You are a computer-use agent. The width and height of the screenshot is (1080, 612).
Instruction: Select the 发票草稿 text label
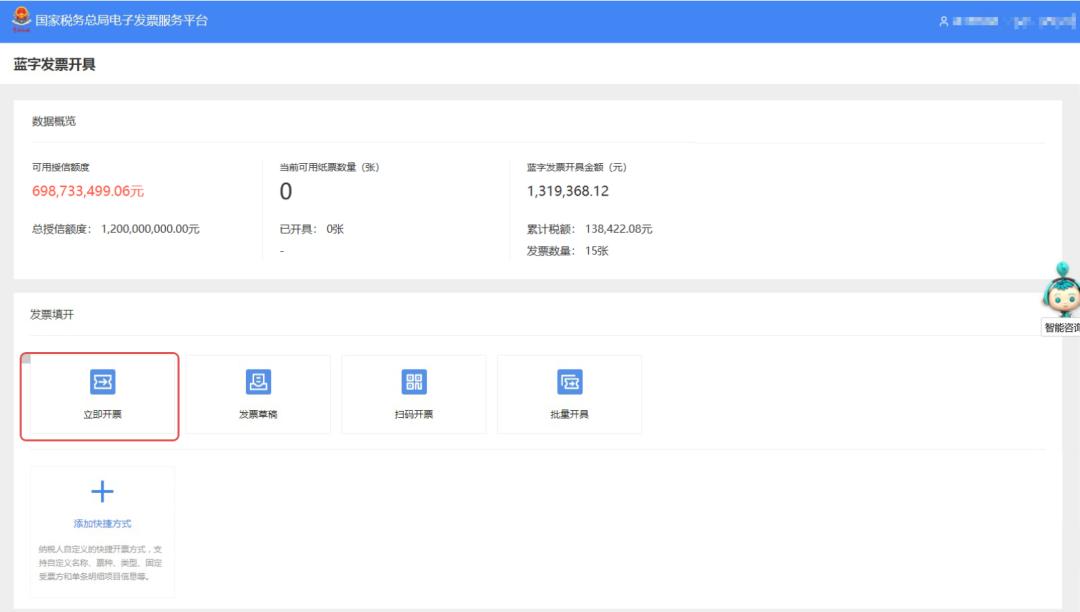[x=258, y=414]
